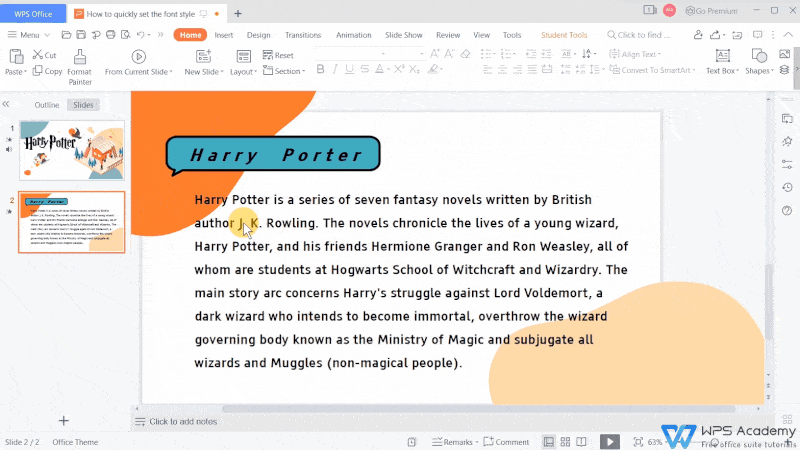
Task: Click the Decrease Font Size icon
Action: 449,54
